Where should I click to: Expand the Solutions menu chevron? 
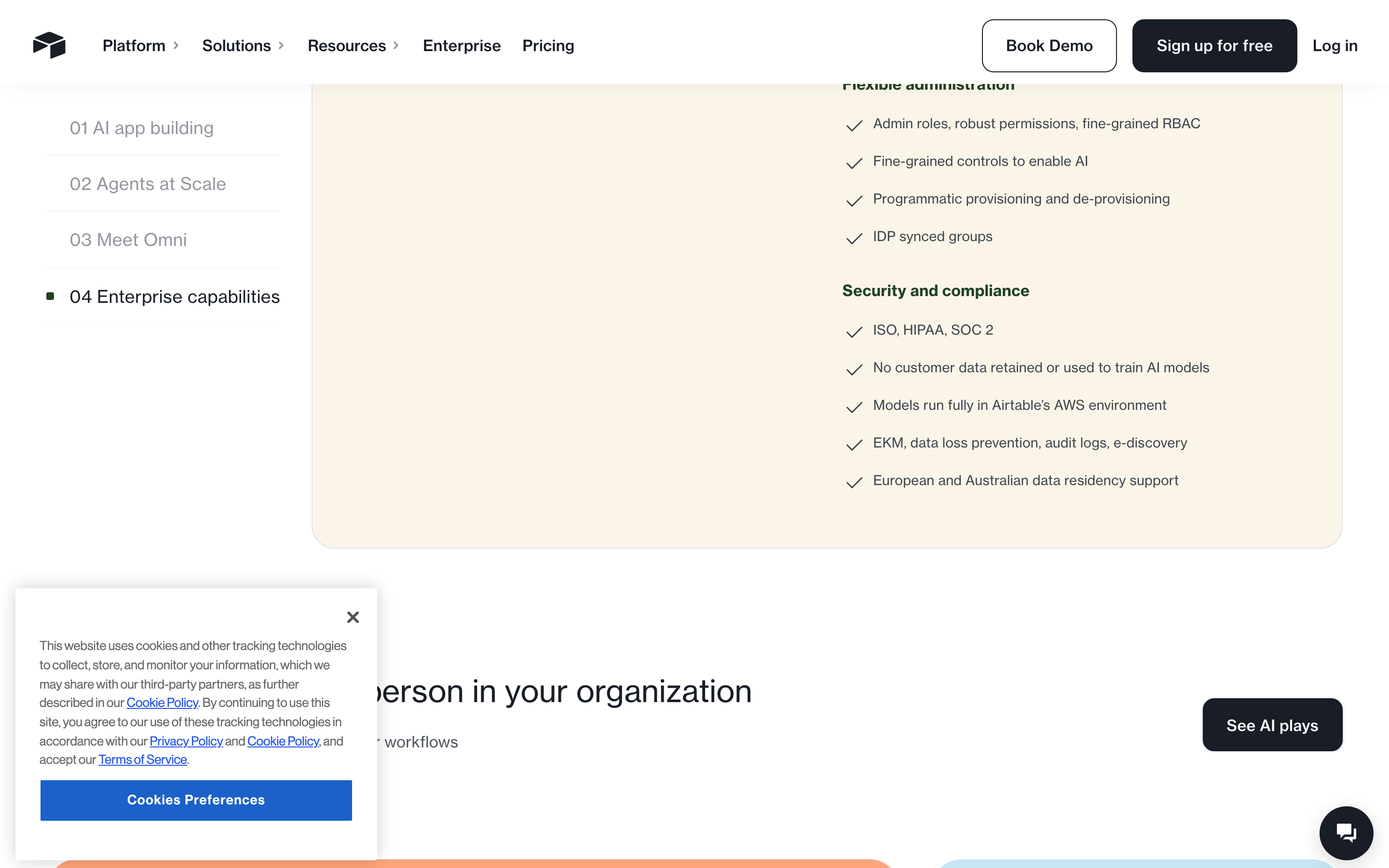tap(281, 45)
